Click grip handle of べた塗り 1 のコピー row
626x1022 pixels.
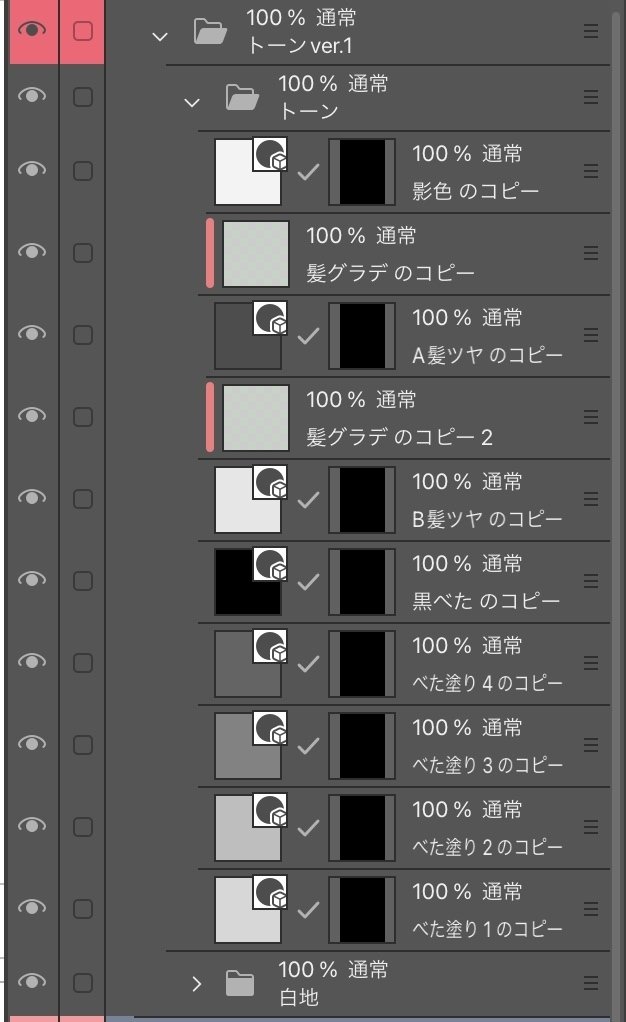591,908
